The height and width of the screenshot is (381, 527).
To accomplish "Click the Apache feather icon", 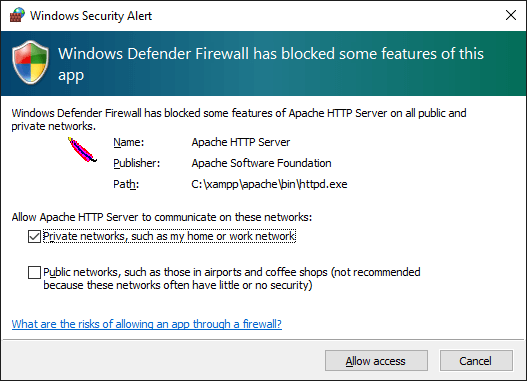I will click(x=82, y=150).
